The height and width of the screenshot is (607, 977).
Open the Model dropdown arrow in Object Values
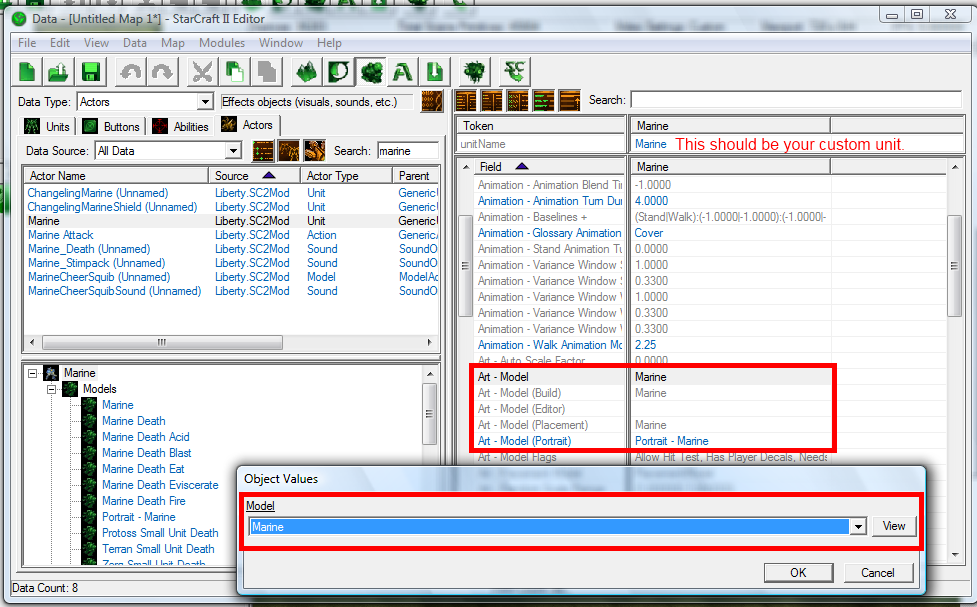(x=859, y=527)
